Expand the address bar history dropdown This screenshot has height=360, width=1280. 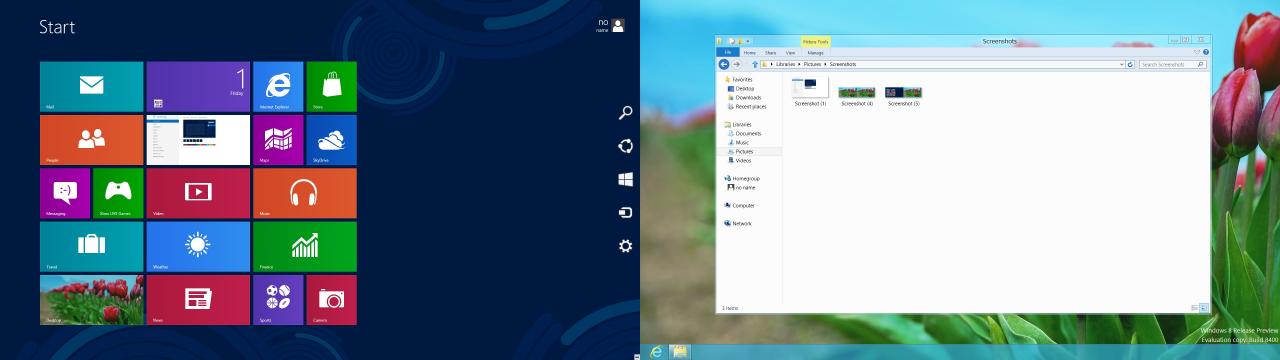click(1121, 64)
